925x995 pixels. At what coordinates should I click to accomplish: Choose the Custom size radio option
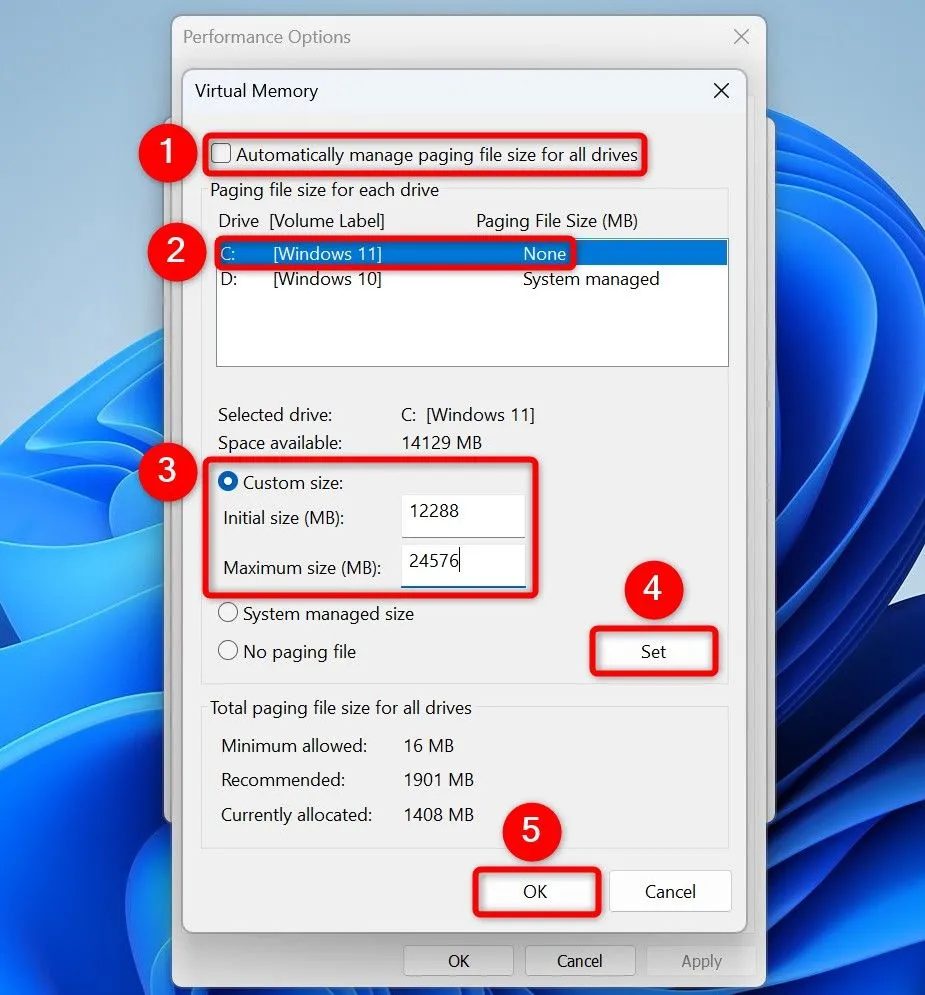[228, 483]
